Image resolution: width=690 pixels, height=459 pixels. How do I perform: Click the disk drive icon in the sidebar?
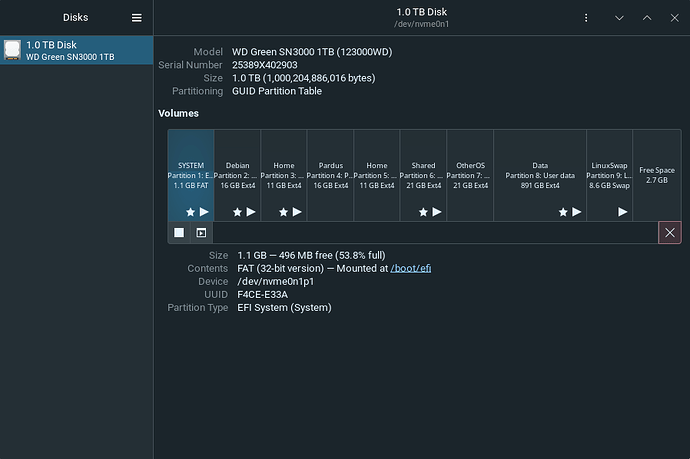pos(12,50)
